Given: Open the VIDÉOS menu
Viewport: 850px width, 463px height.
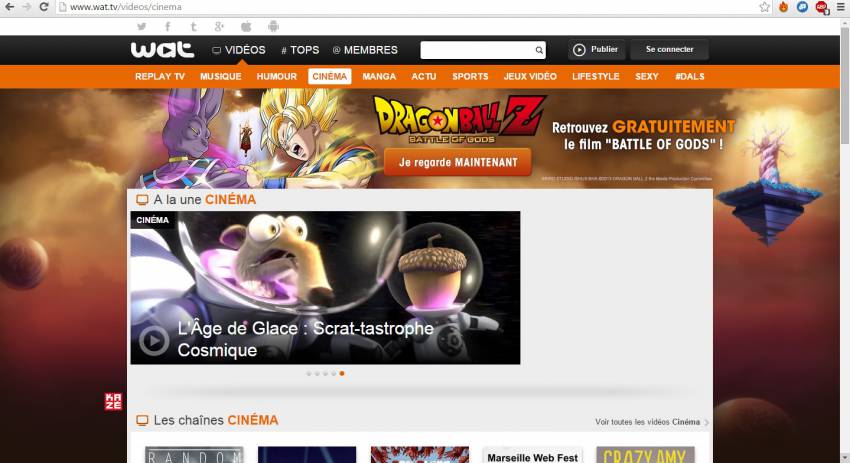Looking at the screenshot, I should pyautogui.click(x=239, y=50).
